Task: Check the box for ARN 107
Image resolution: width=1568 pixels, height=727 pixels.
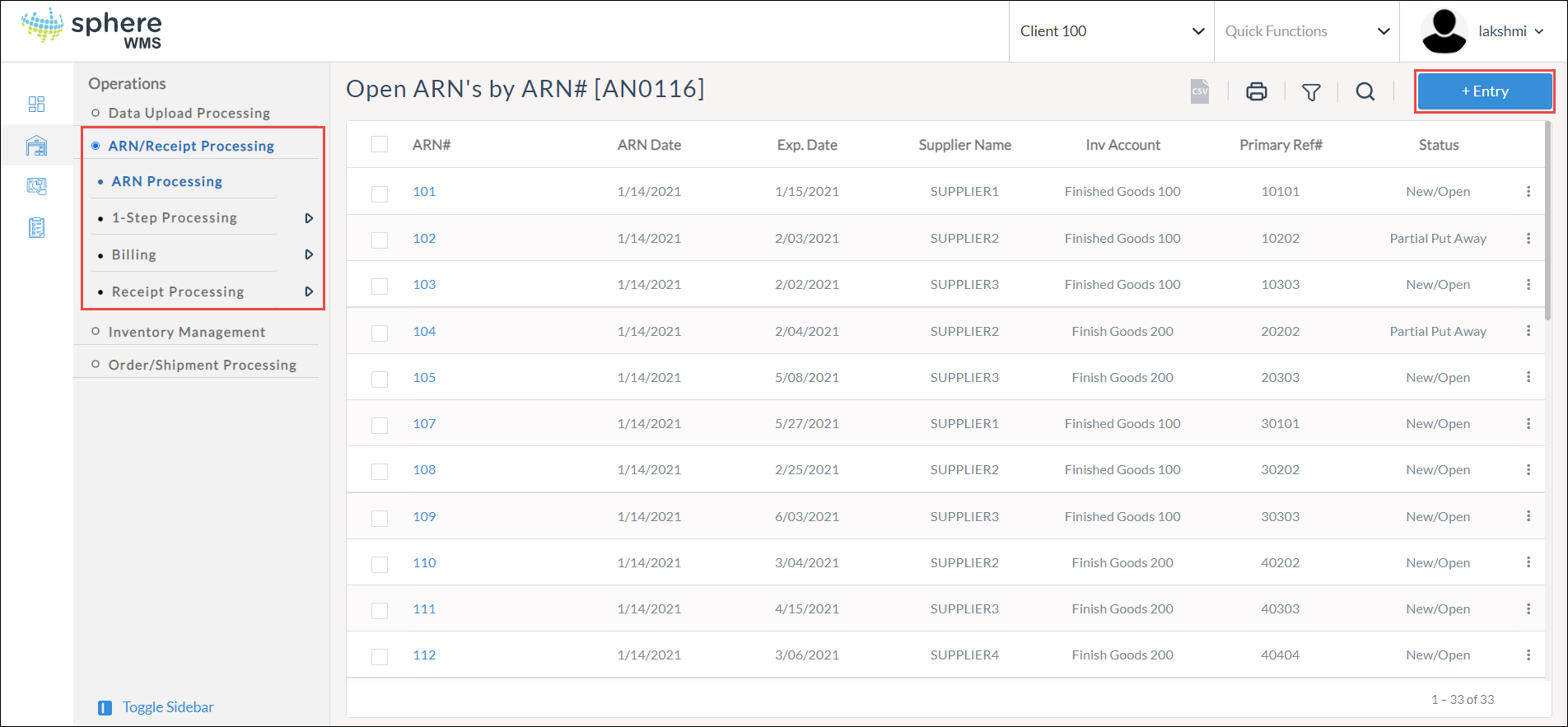Action: click(x=380, y=426)
